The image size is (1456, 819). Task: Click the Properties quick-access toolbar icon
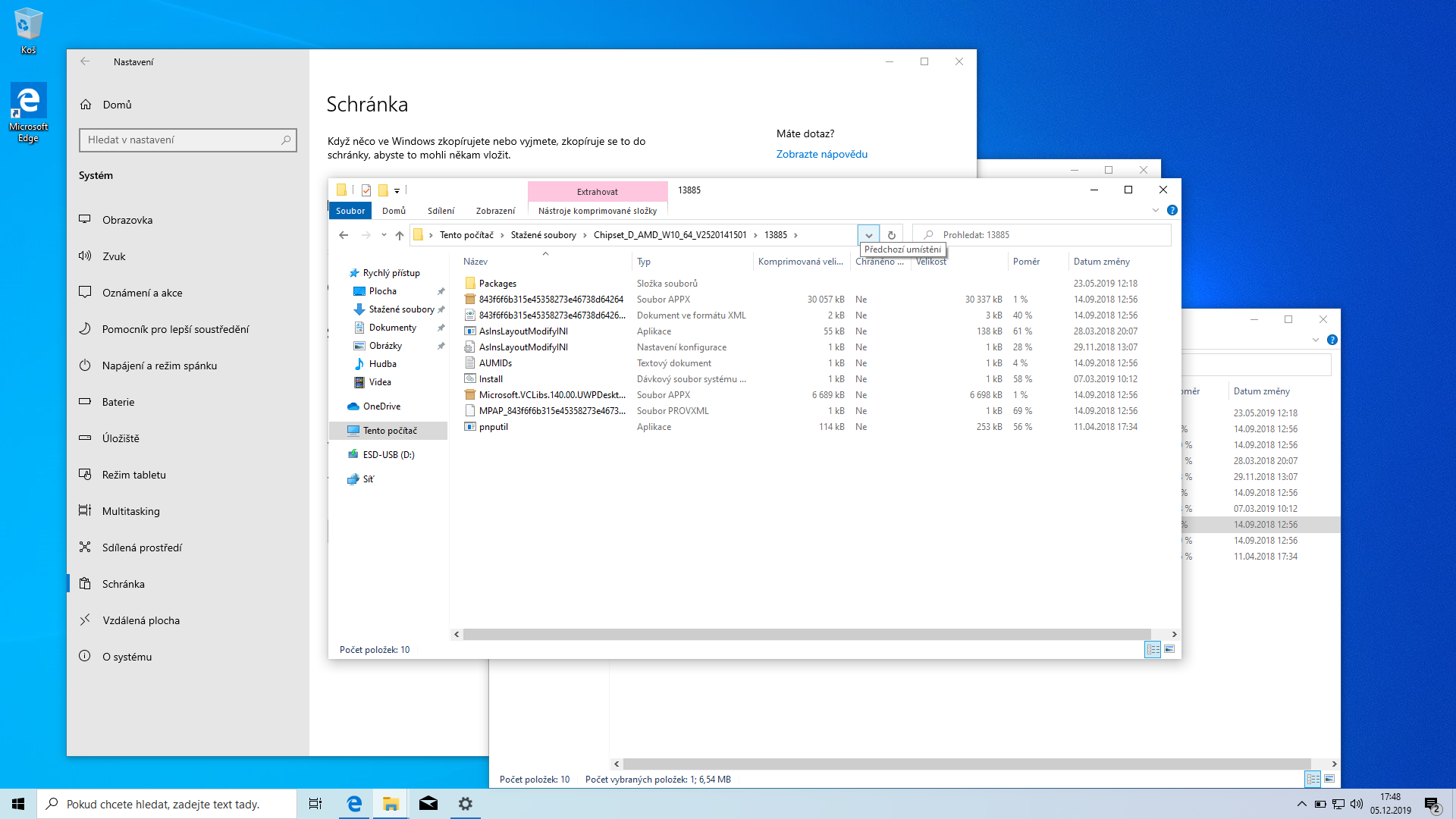tap(366, 190)
